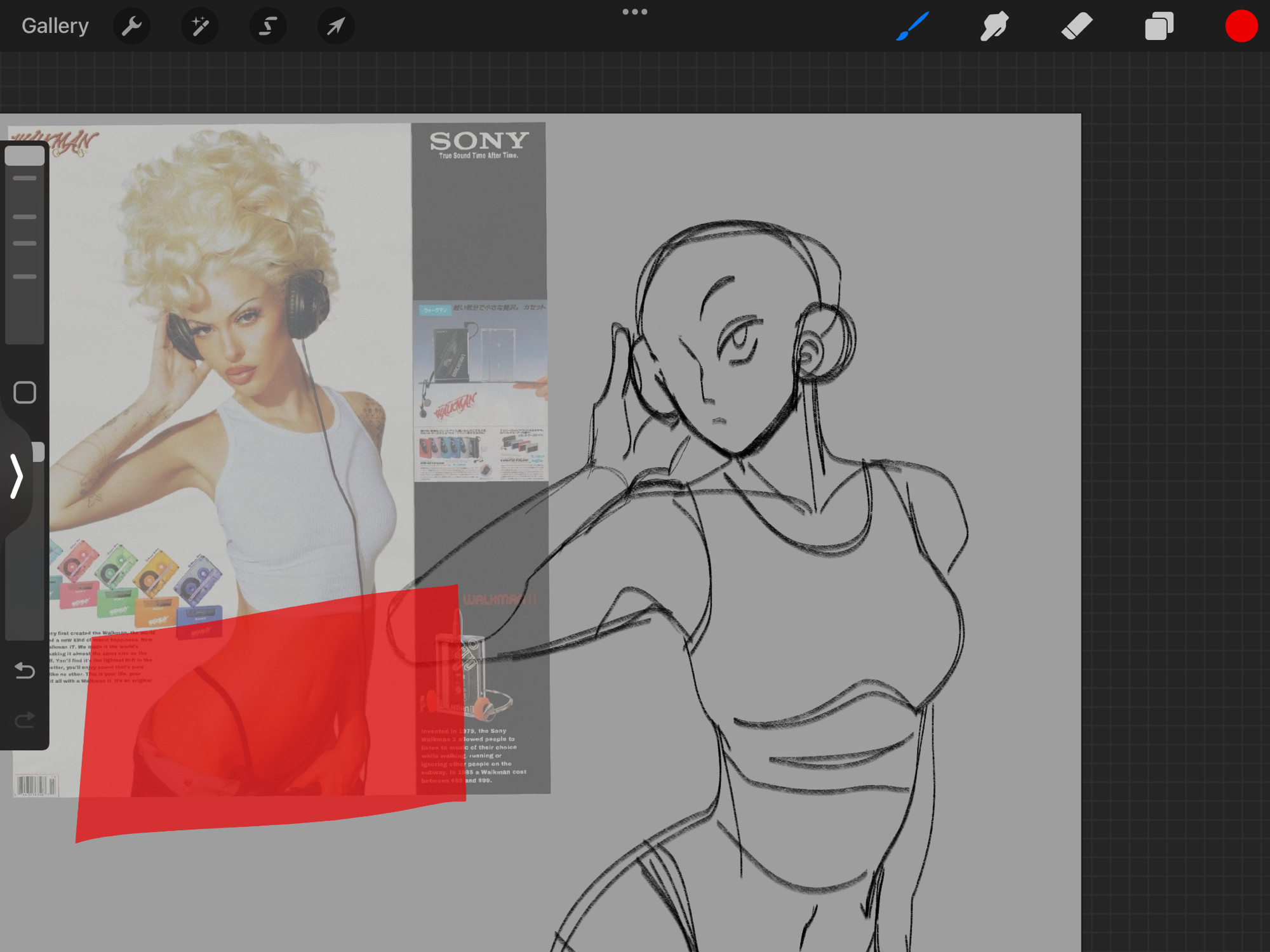Image resolution: width=1270 pixels, height=952 pixels.
Task: Tap the square Modify eyedropper button
Action: pyautogui.click(x=25, y=392)
